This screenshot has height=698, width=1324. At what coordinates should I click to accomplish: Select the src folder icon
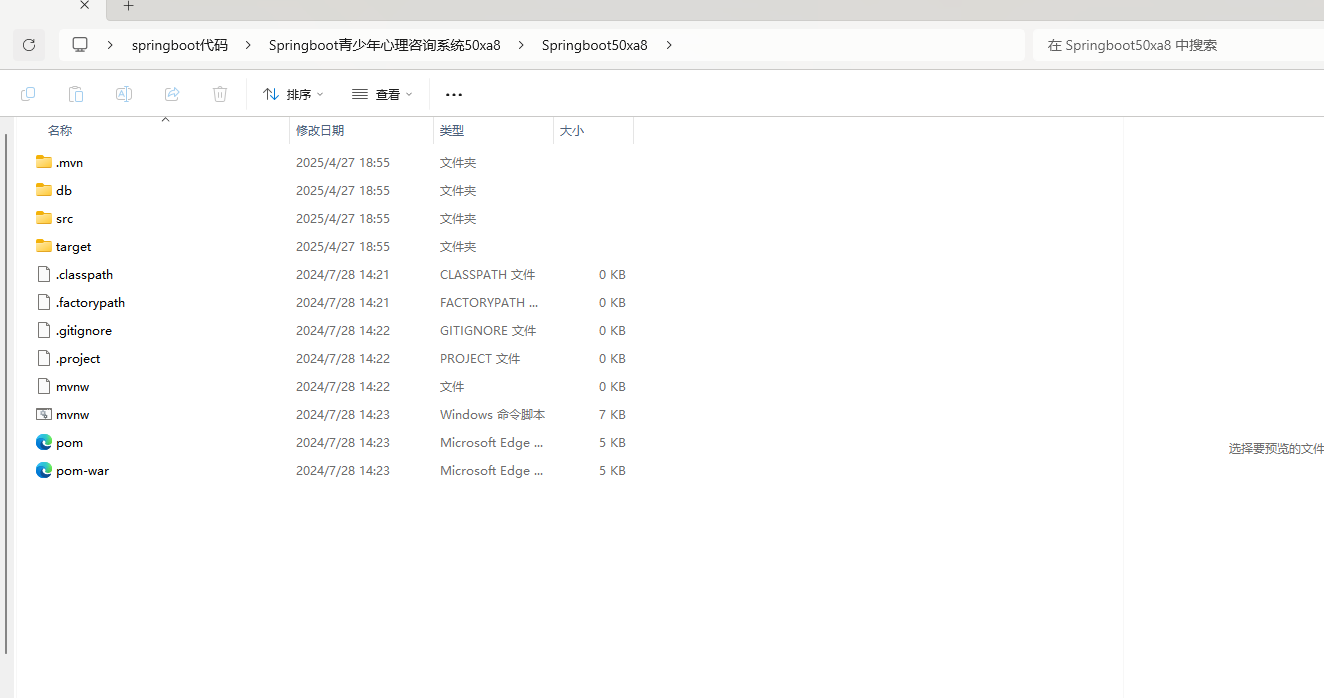[43, 218]
